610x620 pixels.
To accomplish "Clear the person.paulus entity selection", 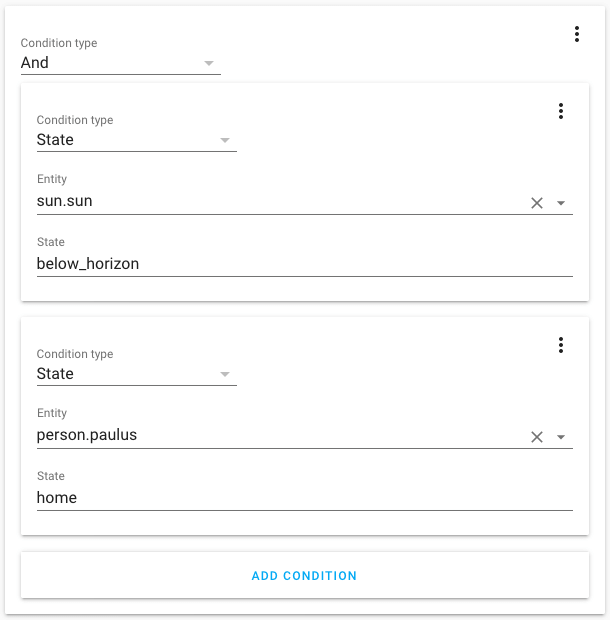I will coord(537,437).
